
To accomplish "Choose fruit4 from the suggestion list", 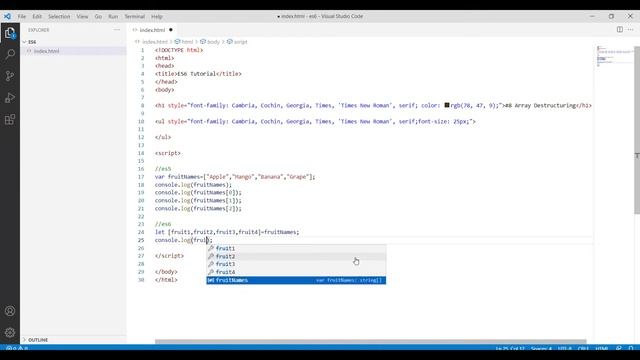I will tap(296, 272).
